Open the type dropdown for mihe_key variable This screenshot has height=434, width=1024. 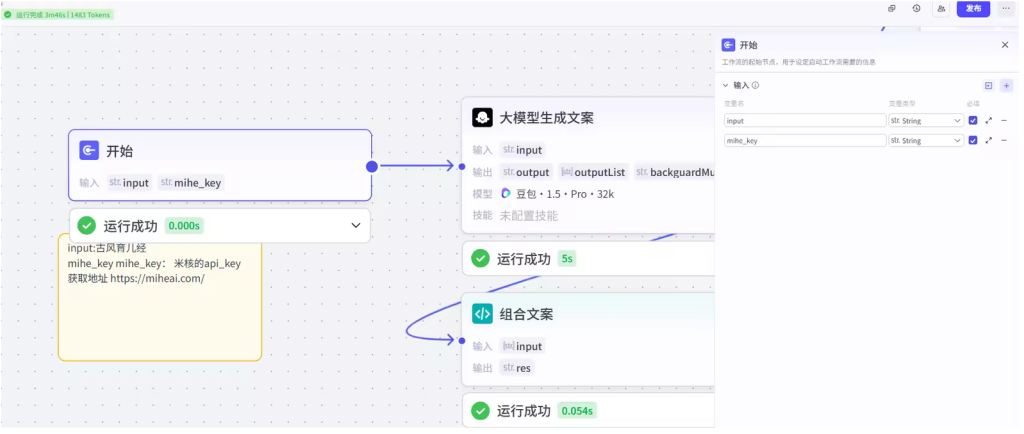925,141
